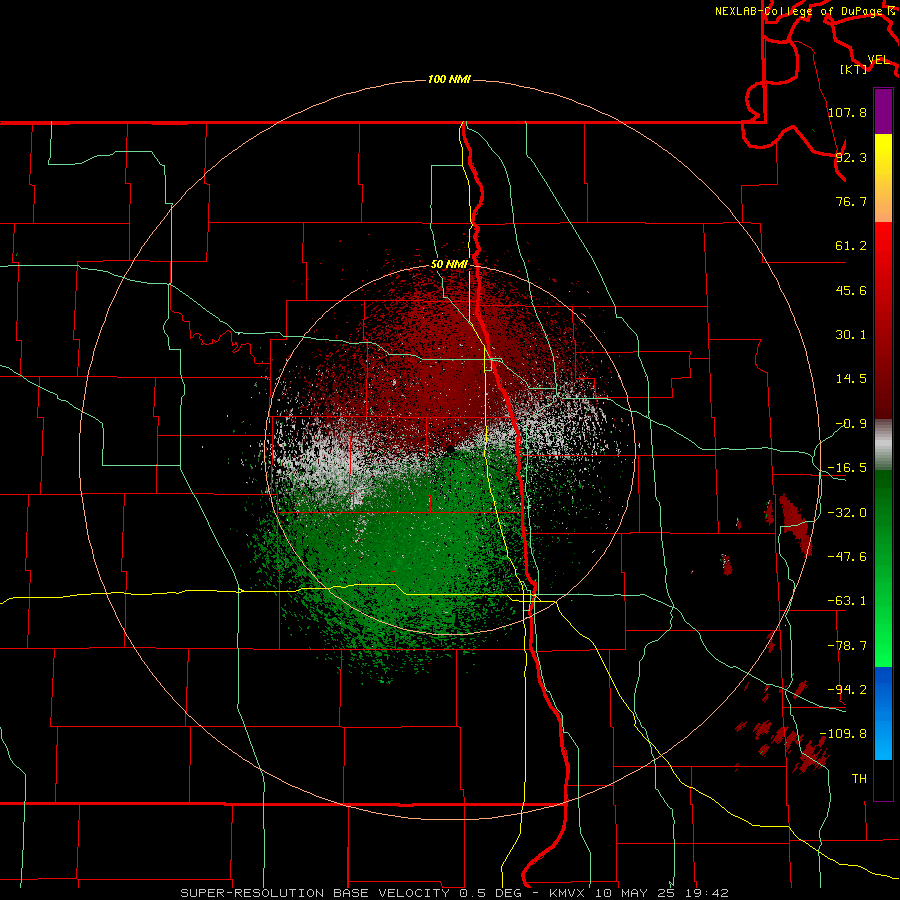Click SUPER-RESOLUTION BASE VELOCITY caption text
The image size is (900, 900).
pyautogui.click(x=315, y=893)
